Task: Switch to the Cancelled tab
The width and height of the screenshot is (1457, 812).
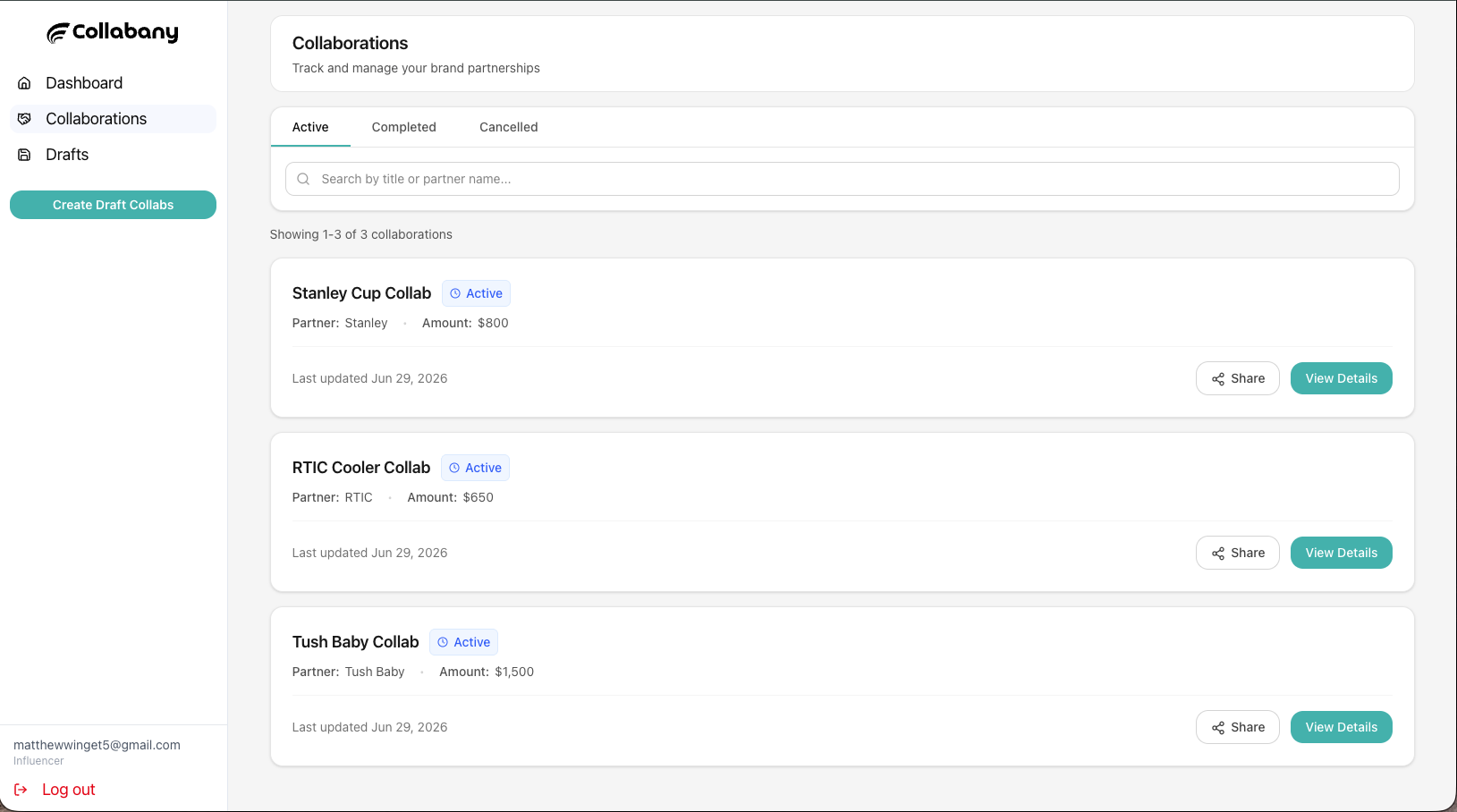Action: coord(509,127)
